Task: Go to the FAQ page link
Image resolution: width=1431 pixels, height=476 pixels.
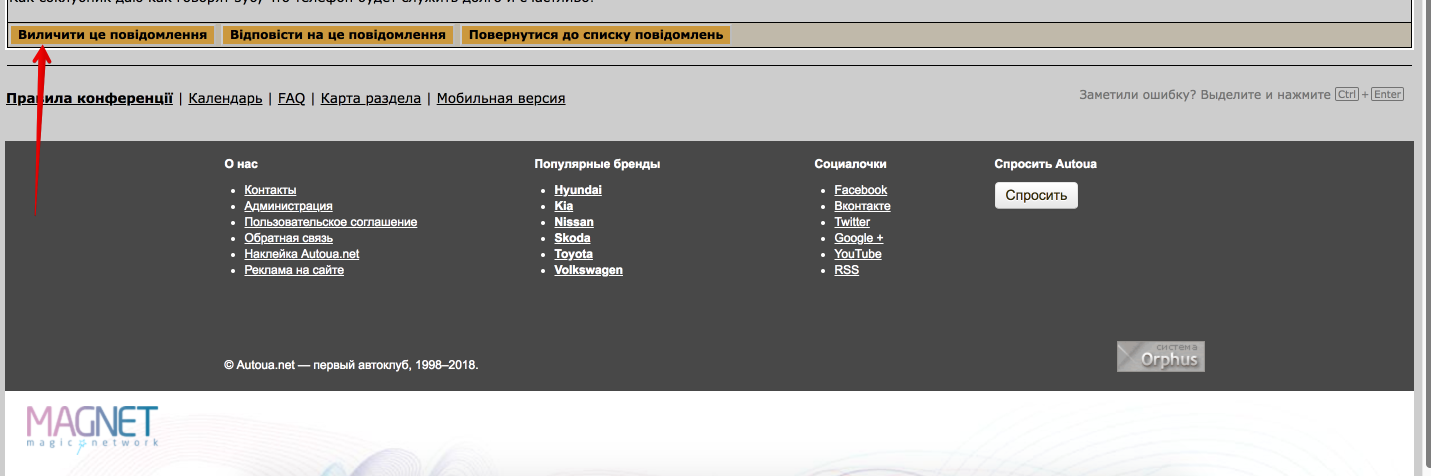Action: [291, 98]
